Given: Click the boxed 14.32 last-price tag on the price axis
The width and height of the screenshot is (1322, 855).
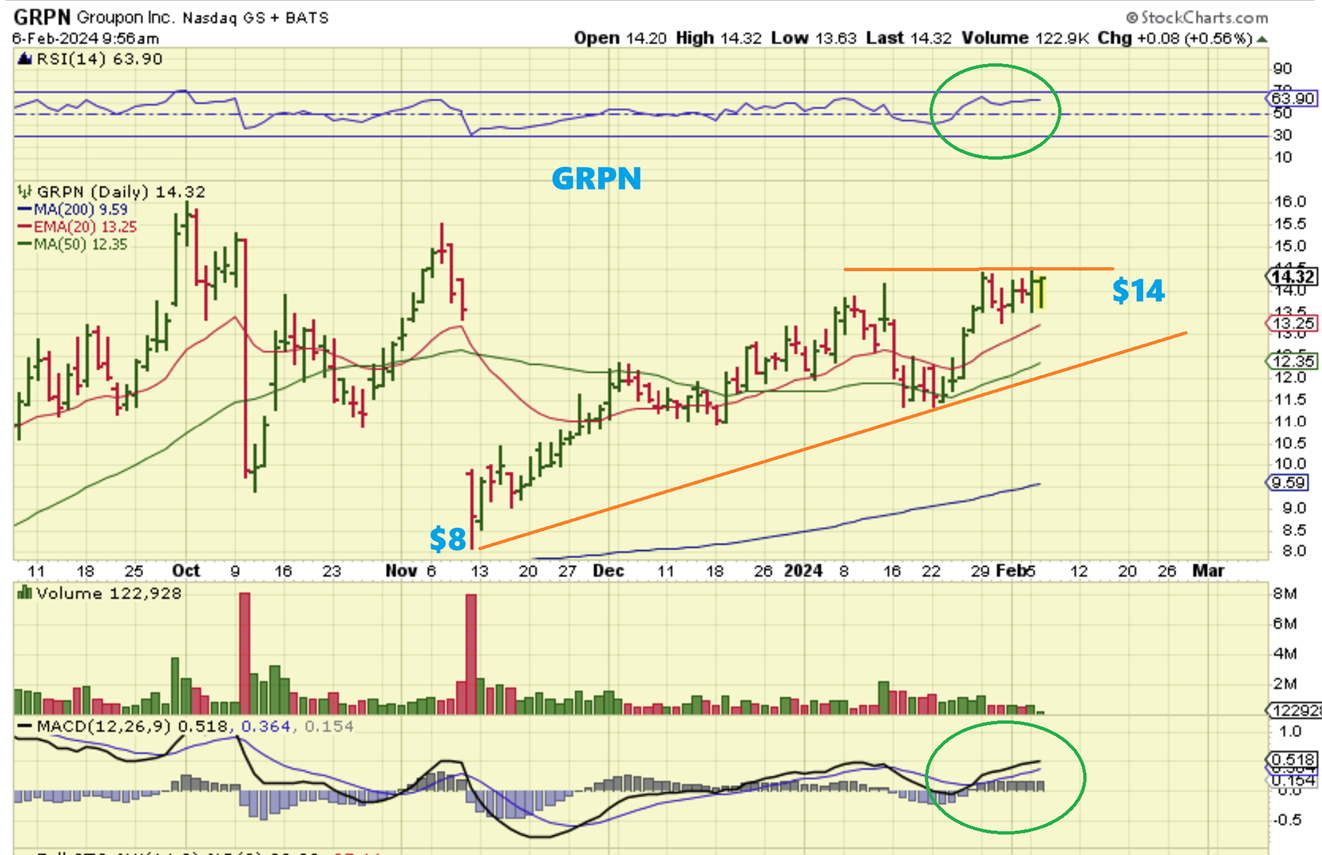Looking at the screenshot, I should coord(1291,276).
